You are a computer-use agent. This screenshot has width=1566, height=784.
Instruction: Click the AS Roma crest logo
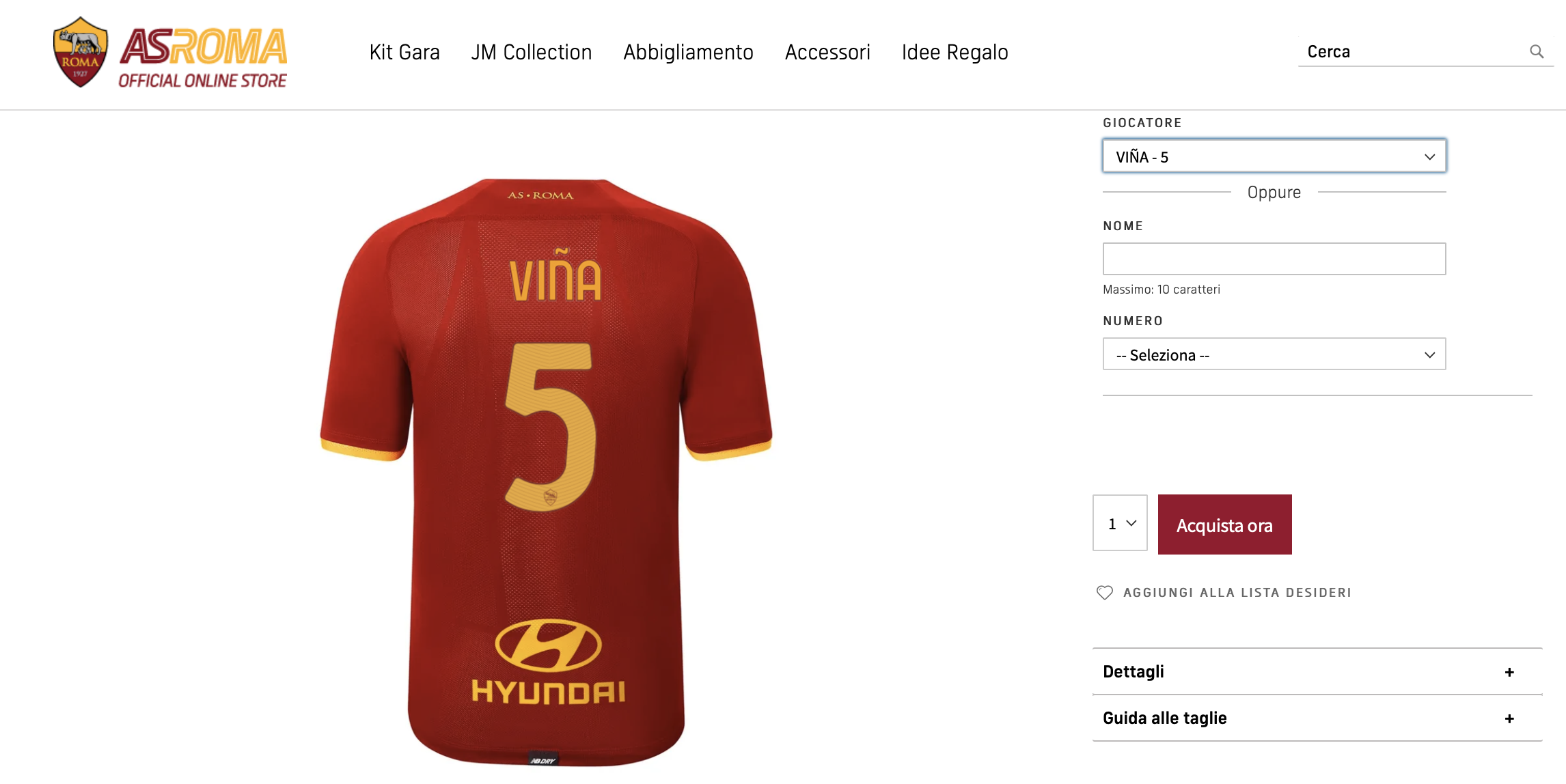pyautogui.click(x=81, y=53)
